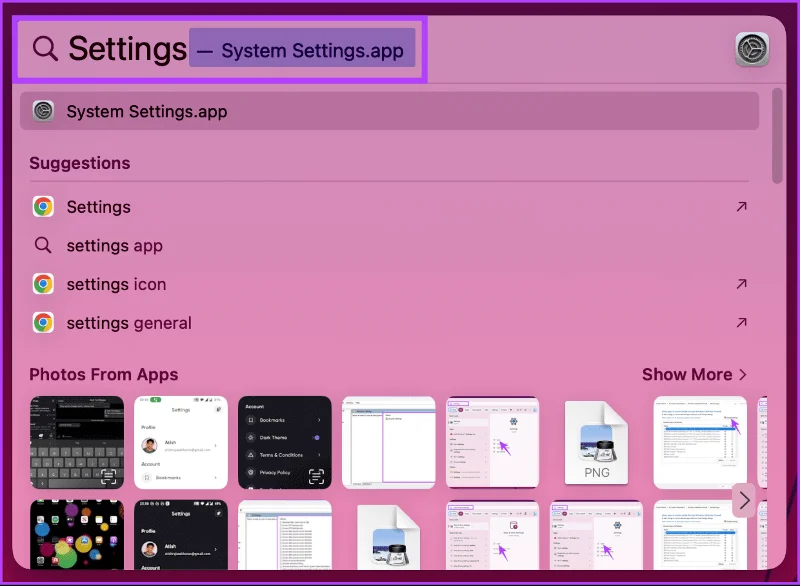Open the dark Account menu thumbnail with Bookmarks

coord(285,442)
